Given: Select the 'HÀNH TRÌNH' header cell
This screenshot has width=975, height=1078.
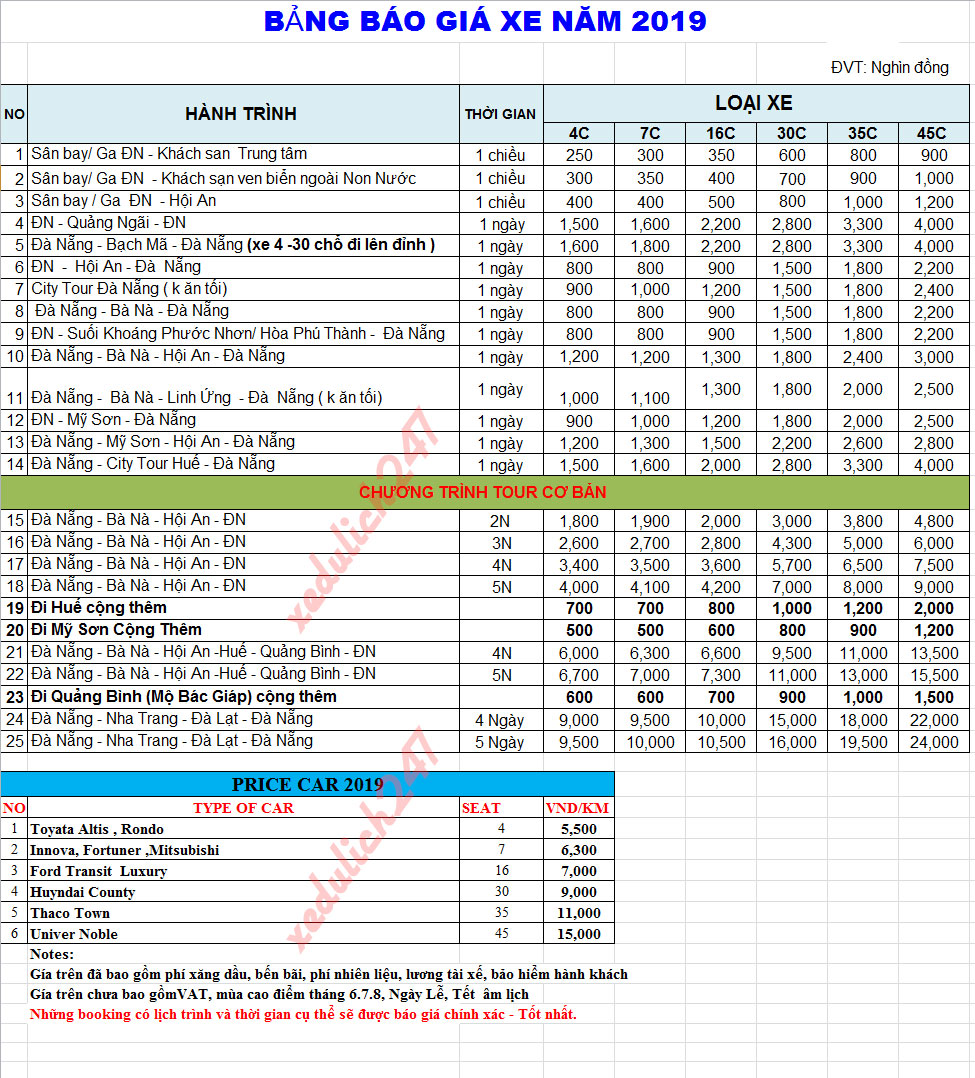Looking at the screenshot, I should pyautogui.click(x=241, y=113).
